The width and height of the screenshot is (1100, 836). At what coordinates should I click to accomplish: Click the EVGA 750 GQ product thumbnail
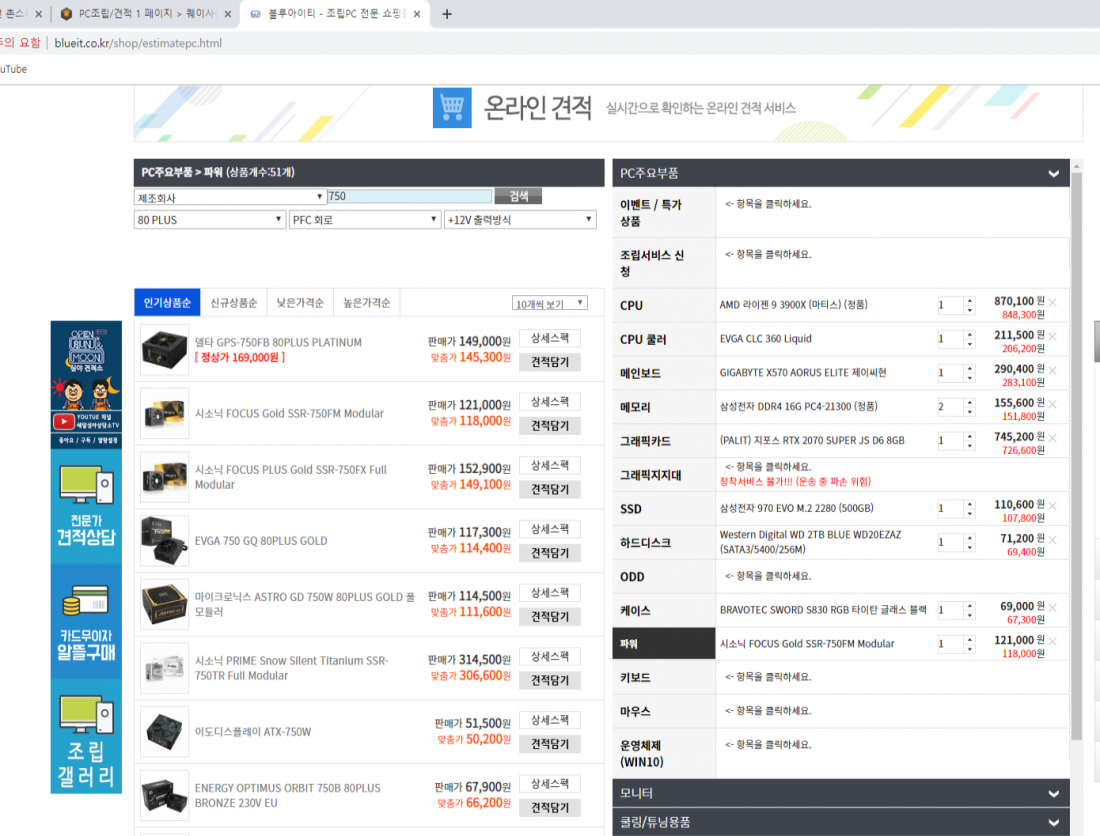(x=164, y=541)
